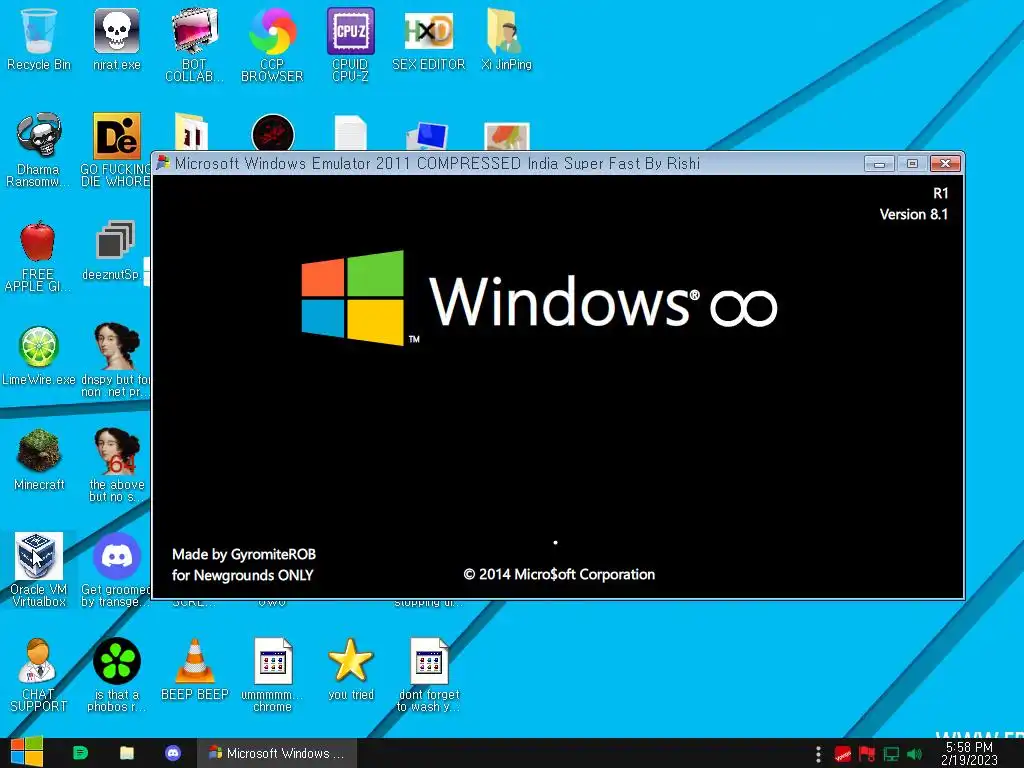Open Discord from the taskbar
Viewport: 1024px width, 768px height.
point(173,753)
